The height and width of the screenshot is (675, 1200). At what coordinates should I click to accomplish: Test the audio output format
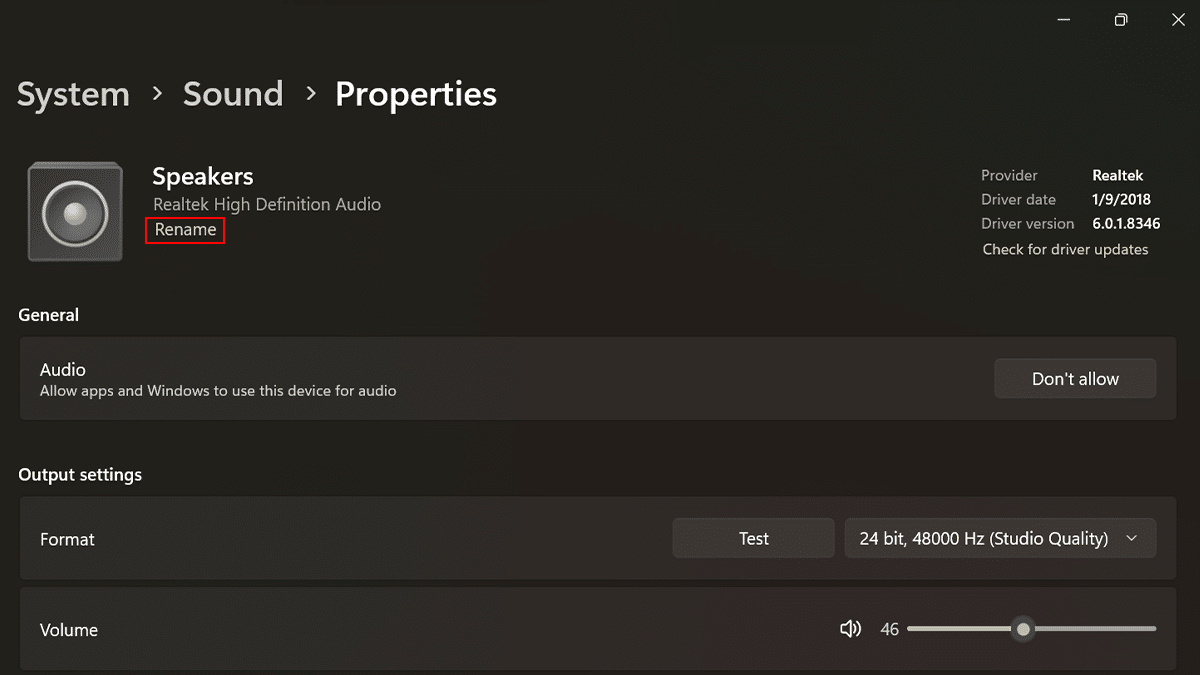[753, 539]
